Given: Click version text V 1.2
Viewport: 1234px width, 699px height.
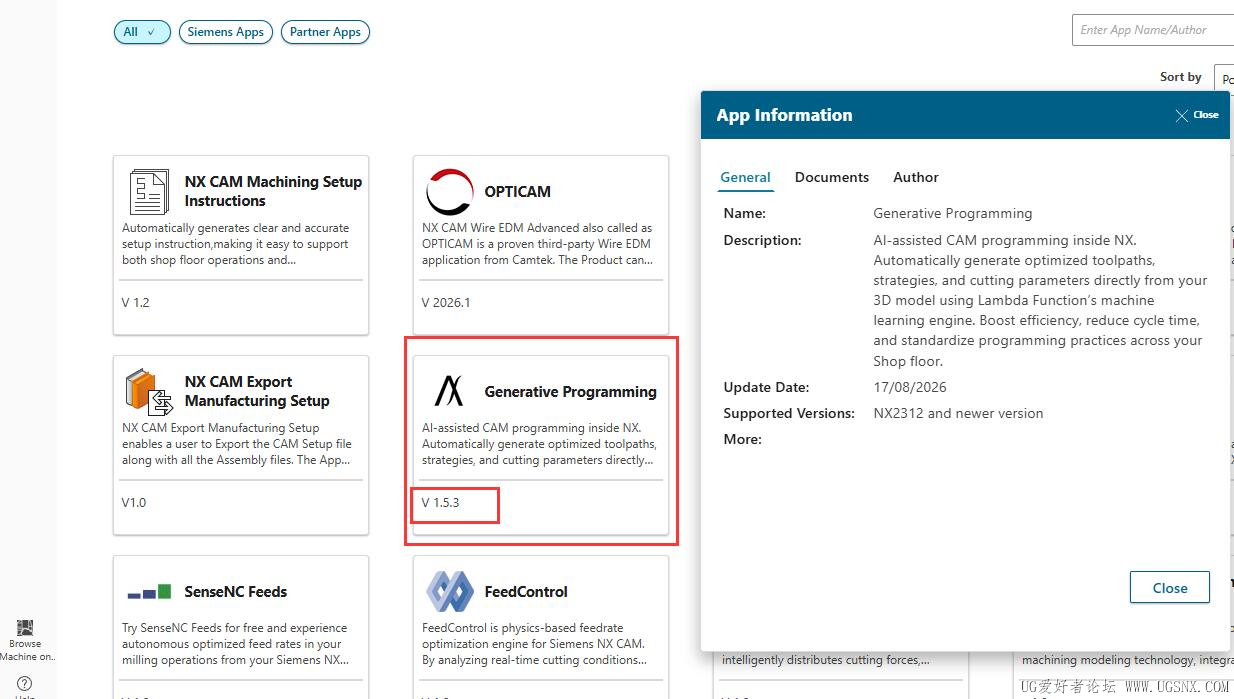Looking at the screenshot, I should 136,302.
